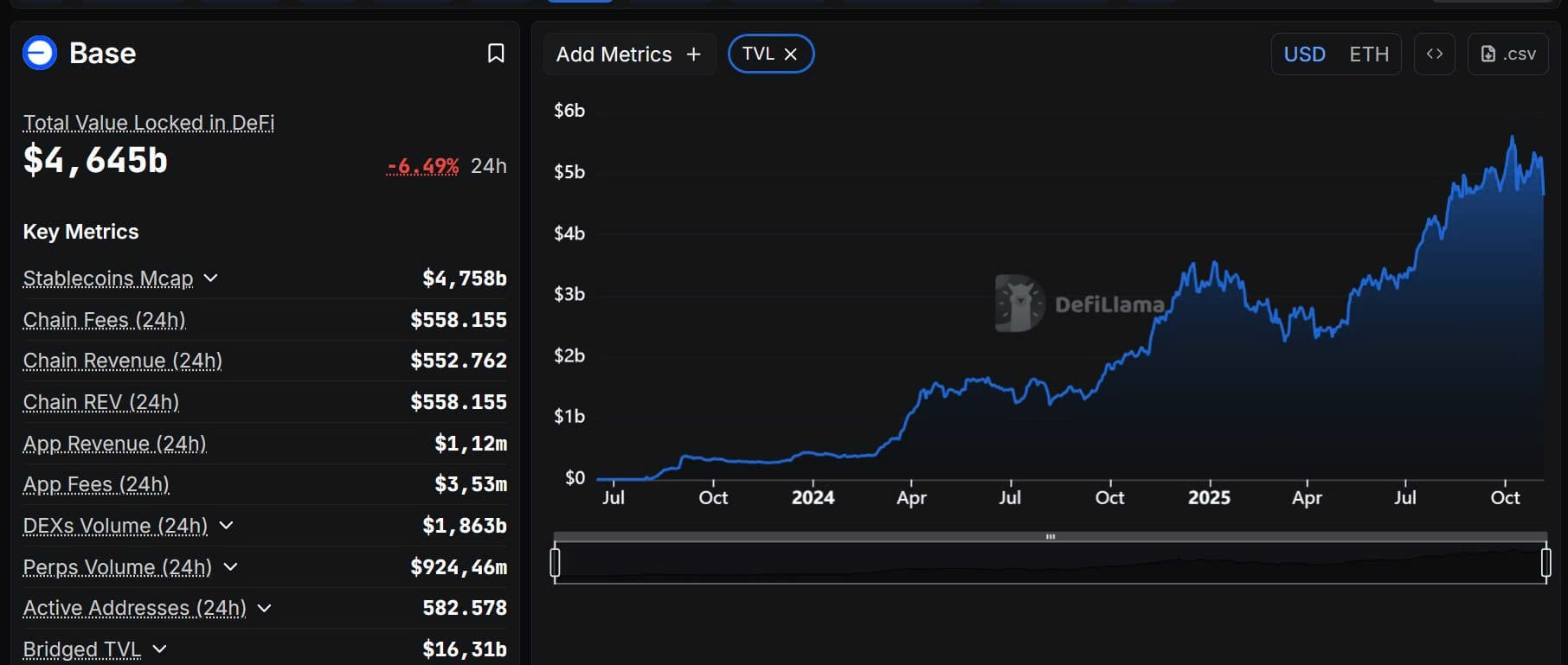
Task: Click the 582.578 Active Addresses value
Action: pos(465,608)
